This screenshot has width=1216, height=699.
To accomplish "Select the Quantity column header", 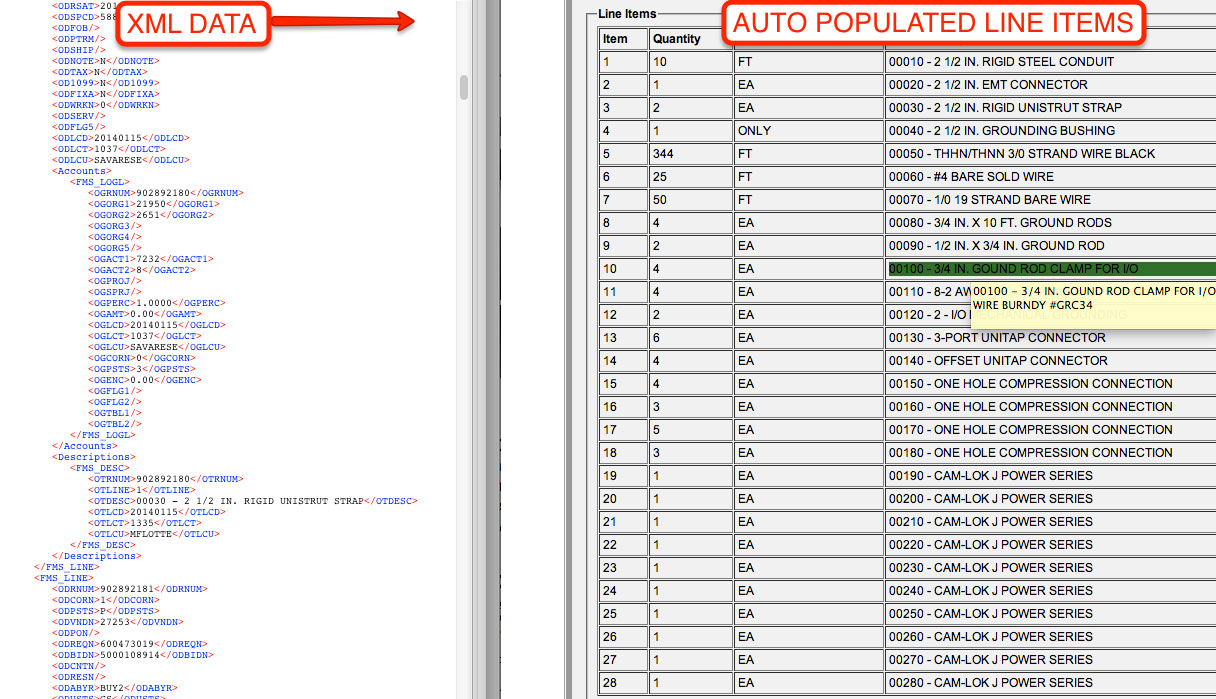I will (x=690, y=39).
